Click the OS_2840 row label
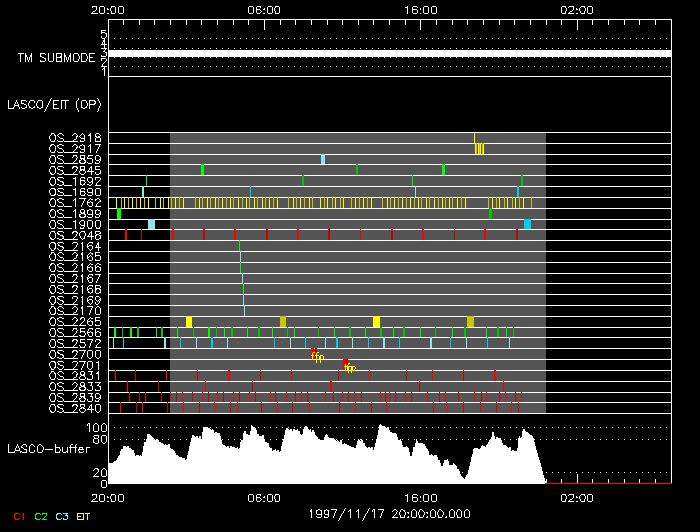700x532 pixels. 75,409
